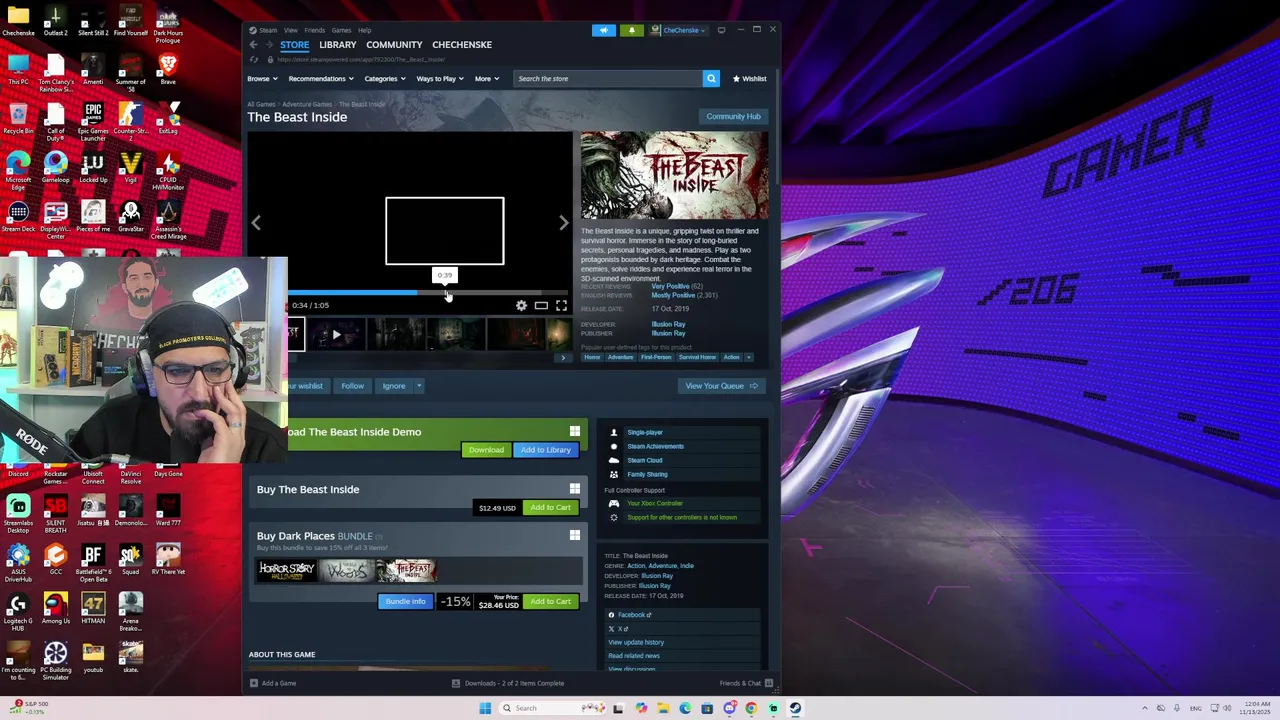The width and height of the screenshot is (1280, 720).
Task: Enter fullscreen on the trailer video
Action: 561,305
